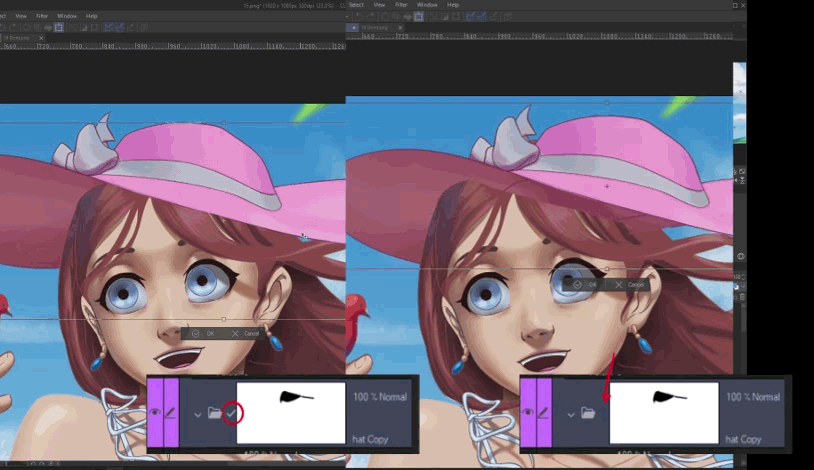Confirm transform with OK in right canvas
Viewport: 814px width, 470px height.
(587, 285)
